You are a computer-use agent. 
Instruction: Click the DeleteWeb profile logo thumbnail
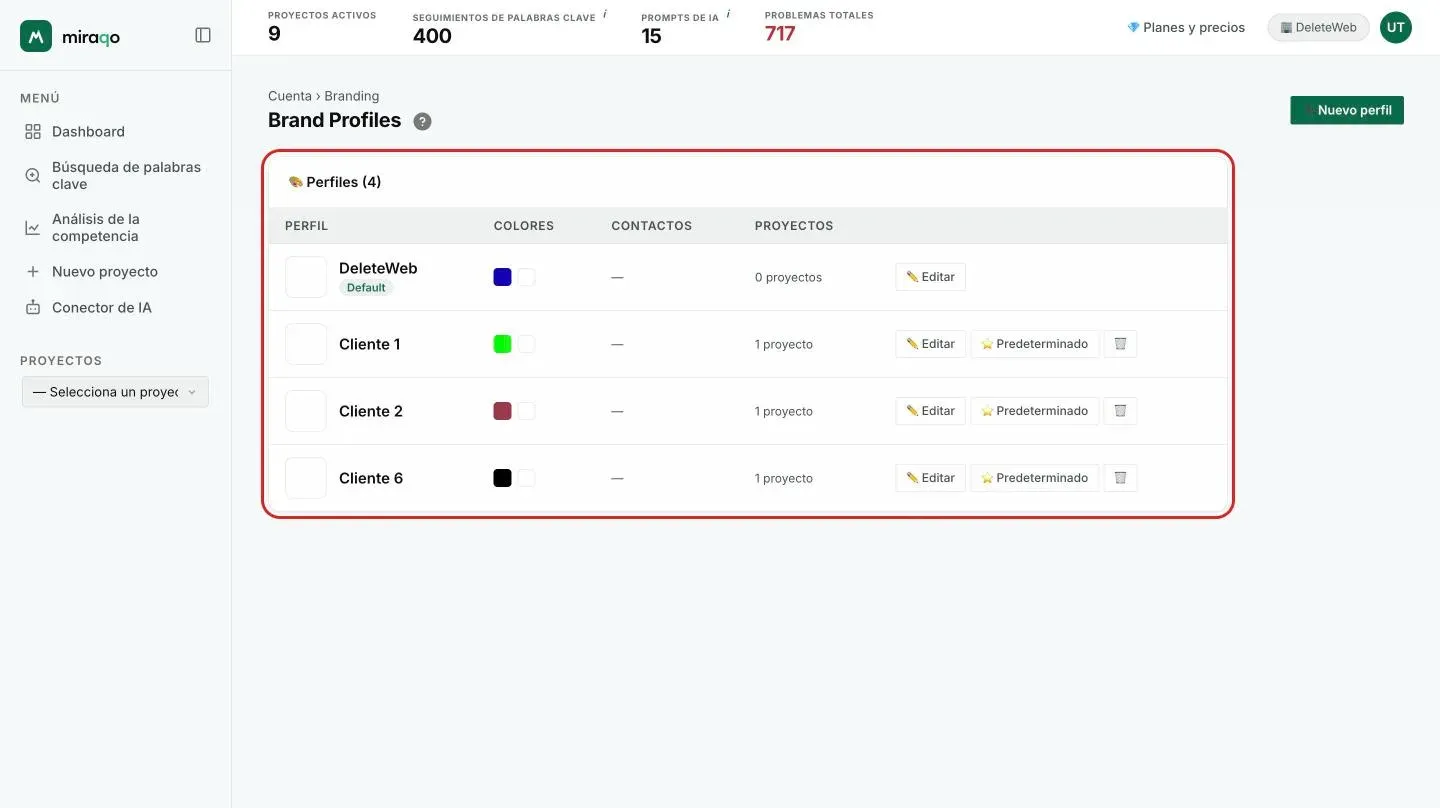click(x=306, y=277)
